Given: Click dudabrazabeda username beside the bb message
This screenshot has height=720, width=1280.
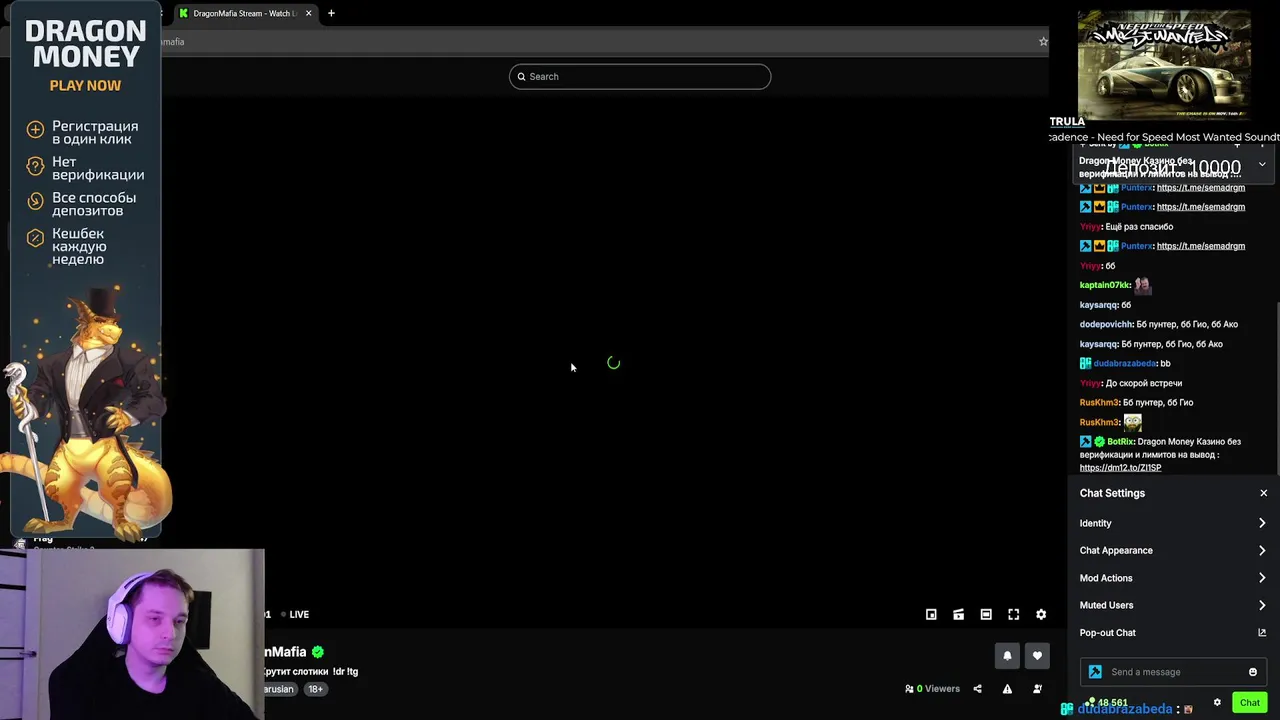Looking at the screenshot, I should (x=1125, y=364).
